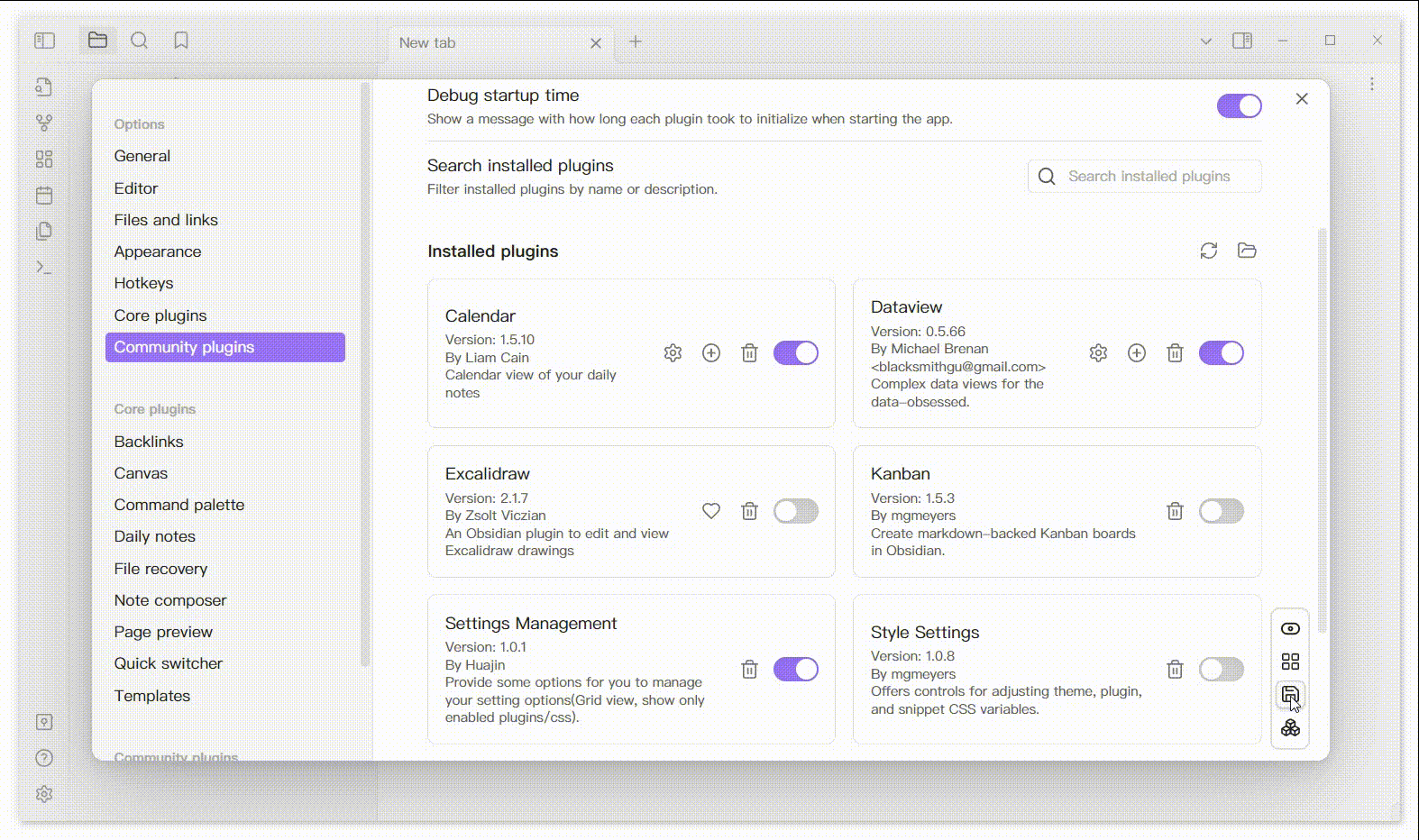Open a new tab with plus
The image size is (1419, 840).
[636, 41]
